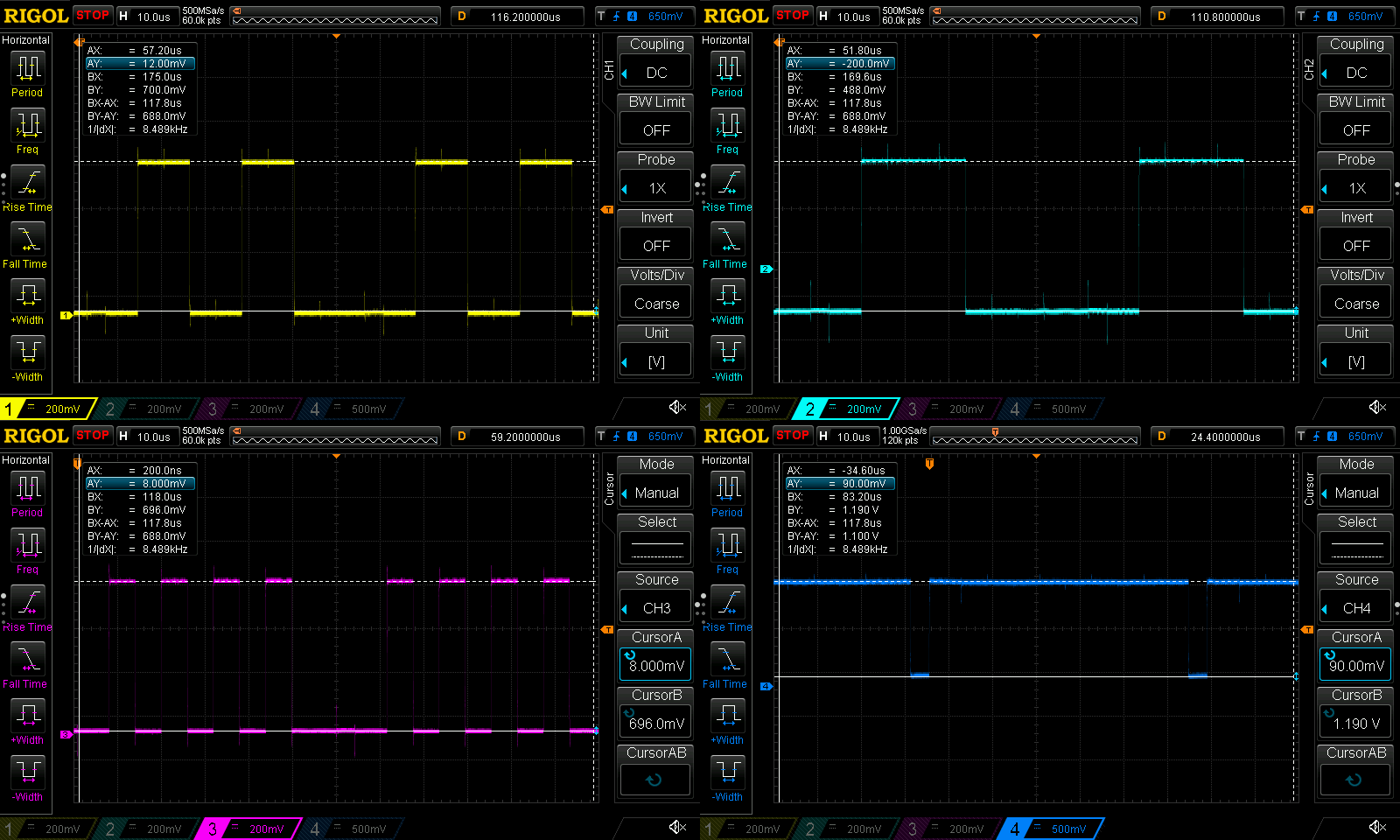
Task: Select Period measurement in the CH4 cursor screen
Action: (727, 494)
